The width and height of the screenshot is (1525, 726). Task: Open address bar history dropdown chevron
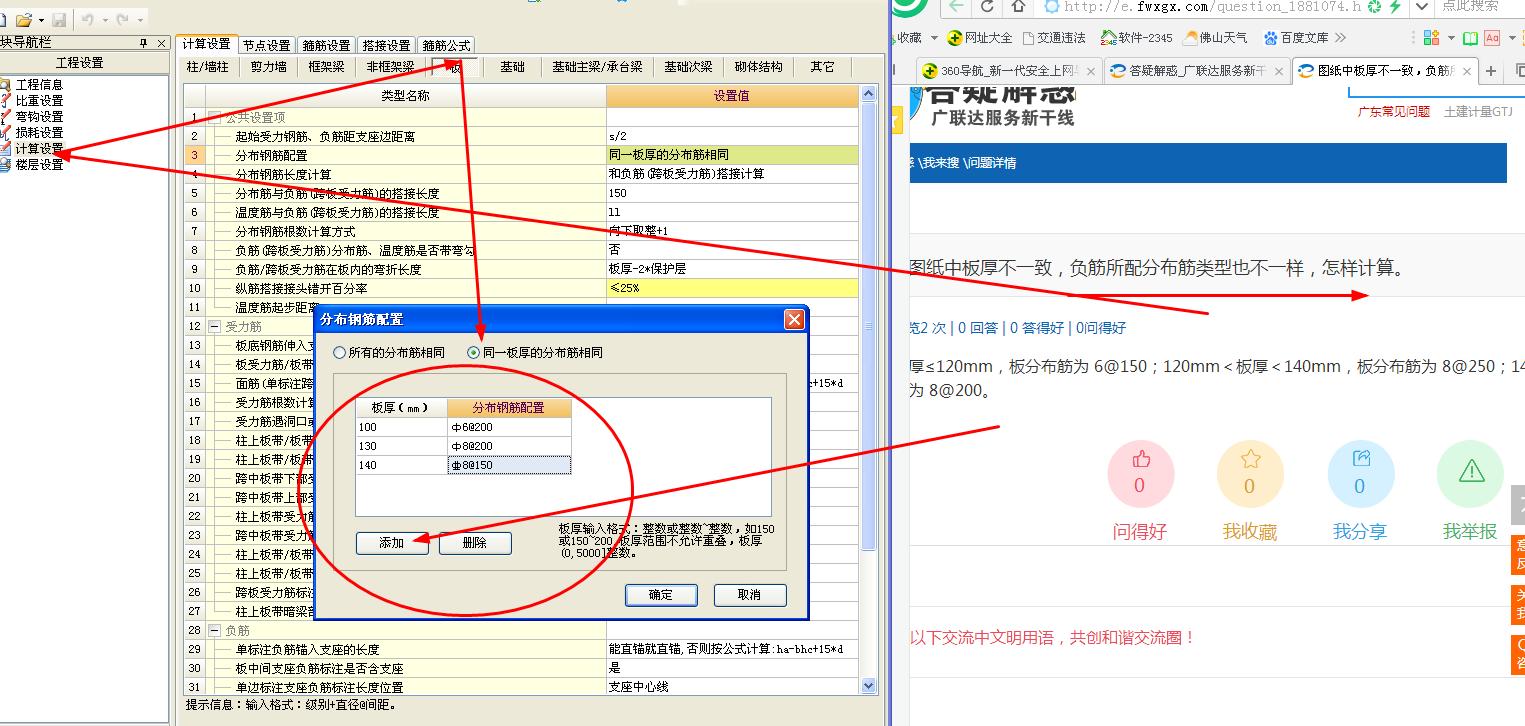point(1421,7)
